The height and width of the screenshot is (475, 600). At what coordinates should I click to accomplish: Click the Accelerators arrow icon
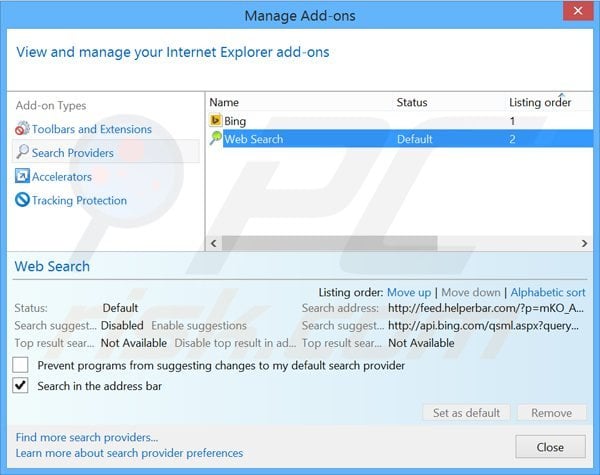click(x=22, y=176)
